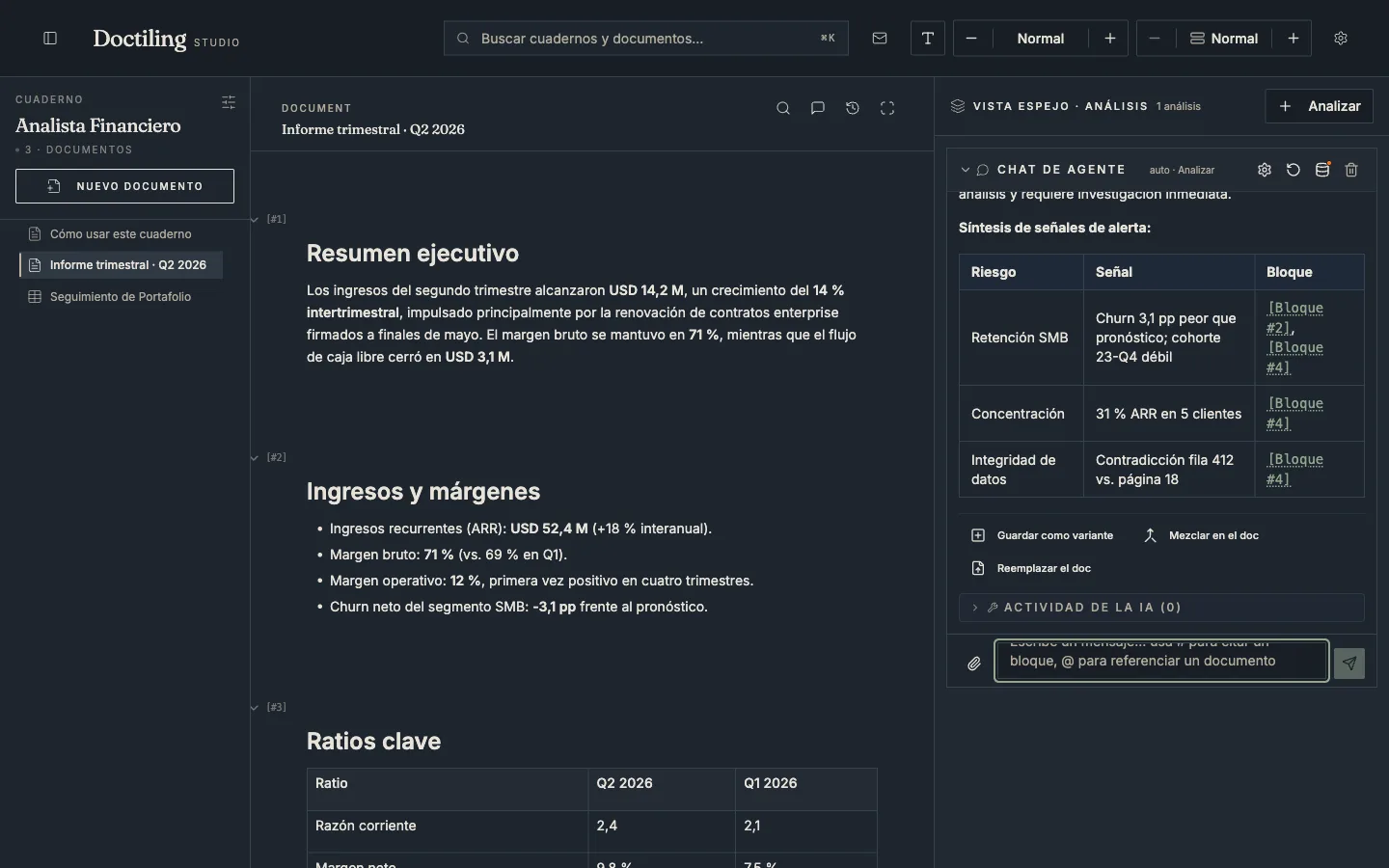Screen dimensions: 1389x868
Task: Toggle fullscreen document view
Action: point(887,108)
